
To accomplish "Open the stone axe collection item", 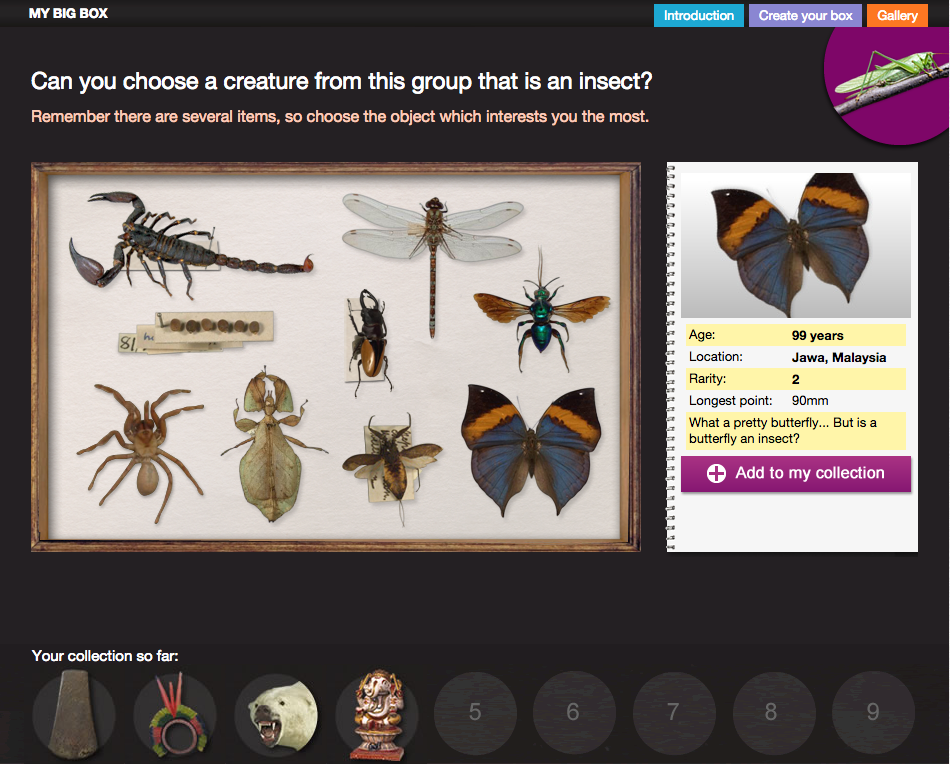I will click(74, 713).
